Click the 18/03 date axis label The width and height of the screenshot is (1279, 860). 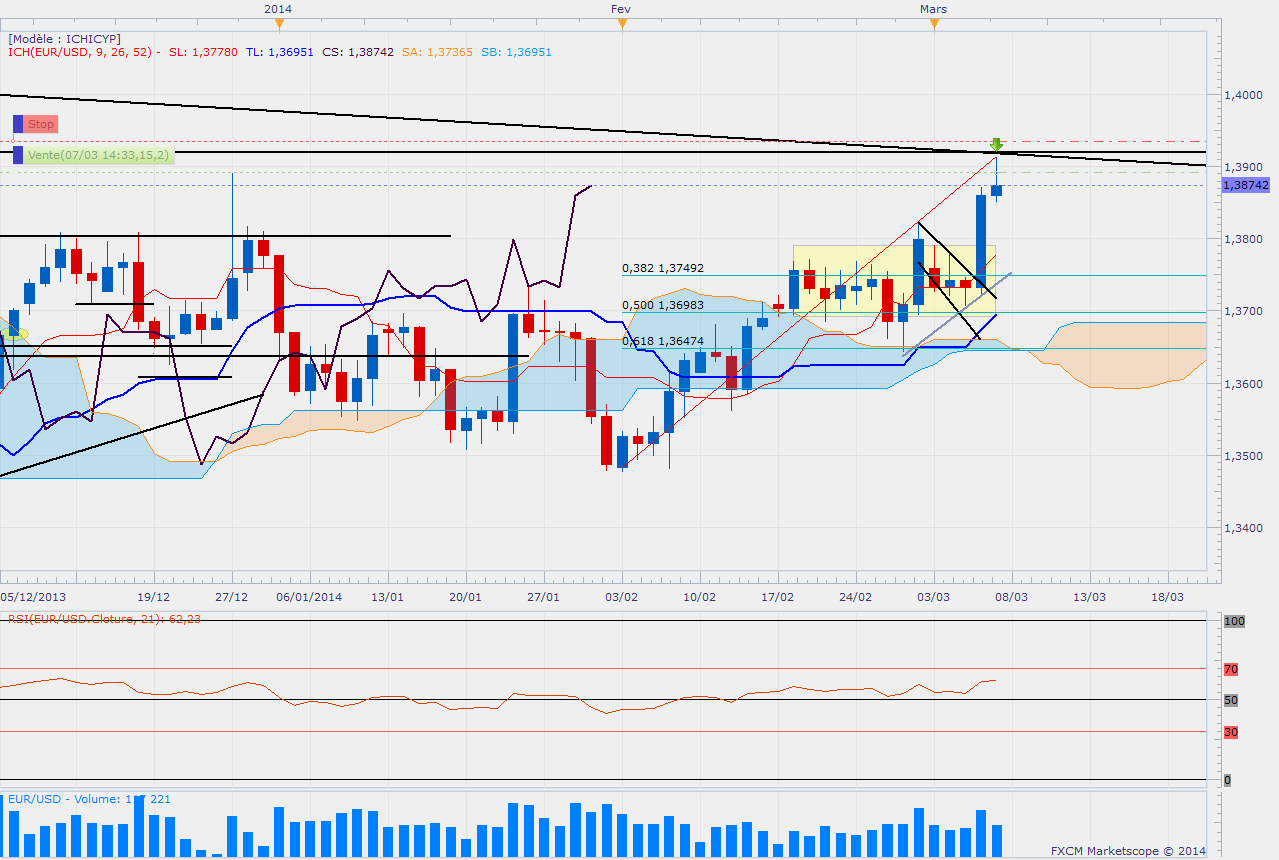[x=1167, y=596]
